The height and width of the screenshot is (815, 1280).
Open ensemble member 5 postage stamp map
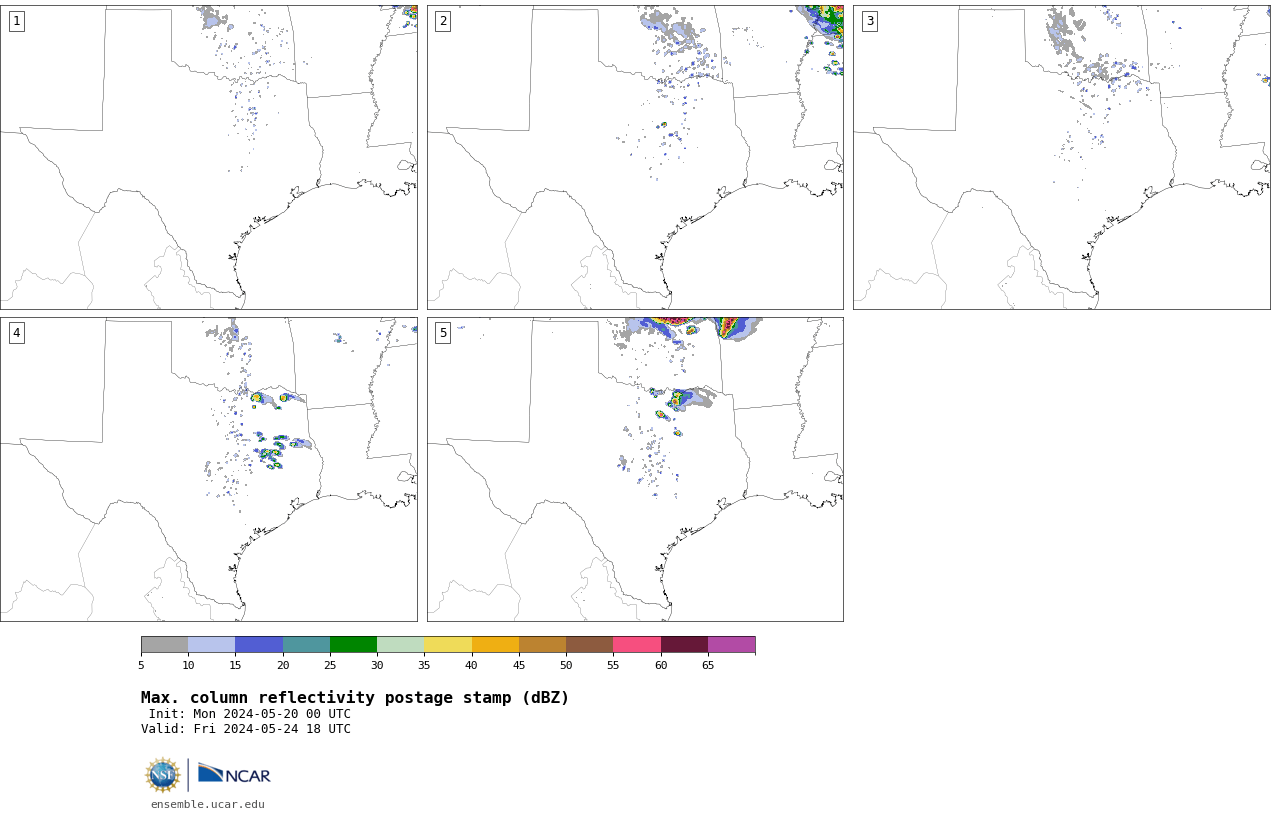click(x=635, y=469)
